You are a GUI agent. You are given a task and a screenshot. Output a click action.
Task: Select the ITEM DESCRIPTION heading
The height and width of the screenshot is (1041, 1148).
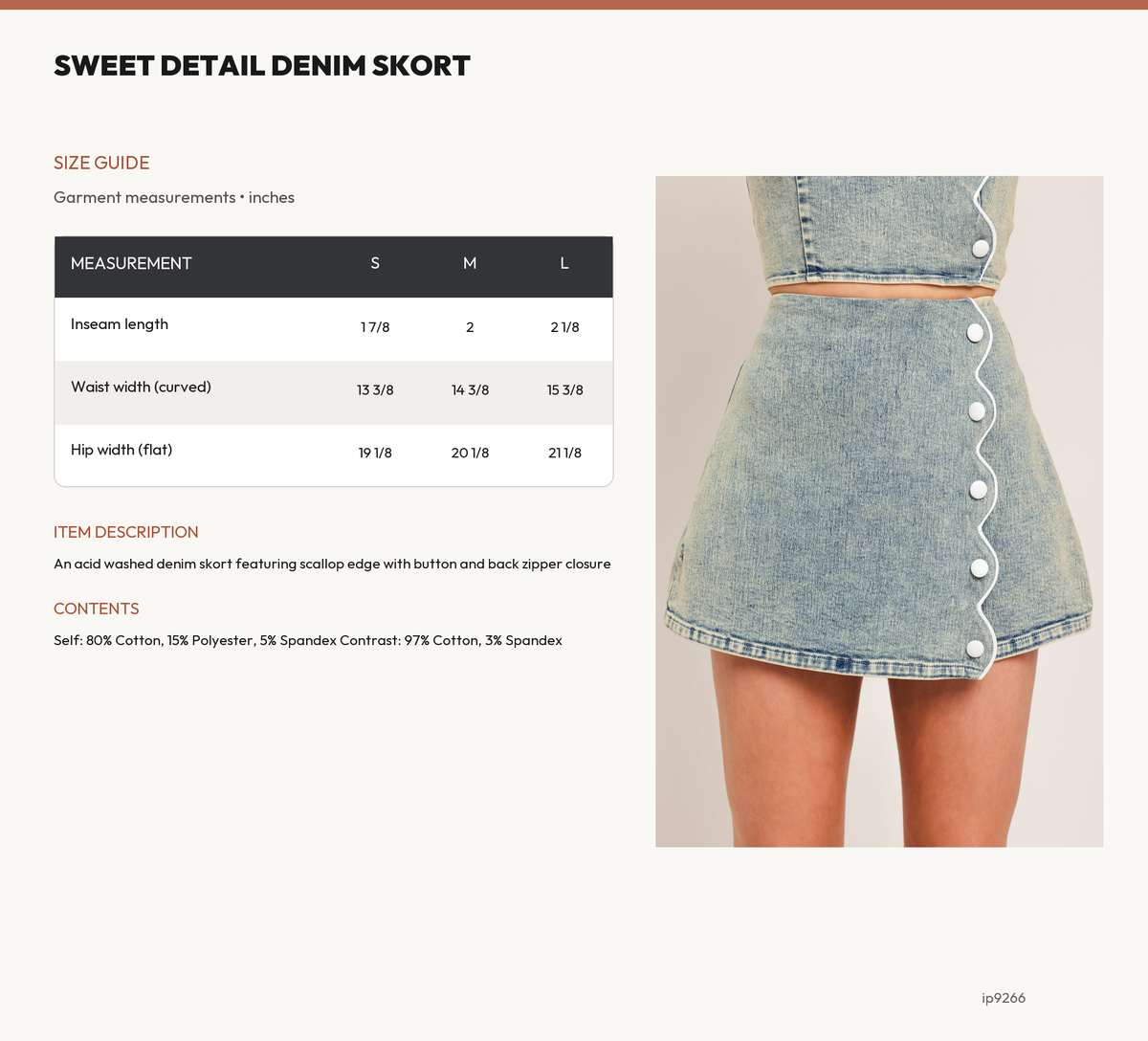pos(126,532)
